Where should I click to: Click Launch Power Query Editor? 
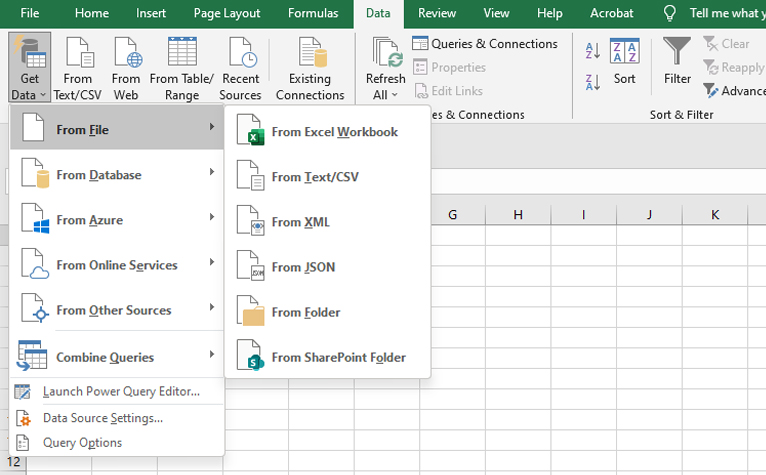click(117, 391)
